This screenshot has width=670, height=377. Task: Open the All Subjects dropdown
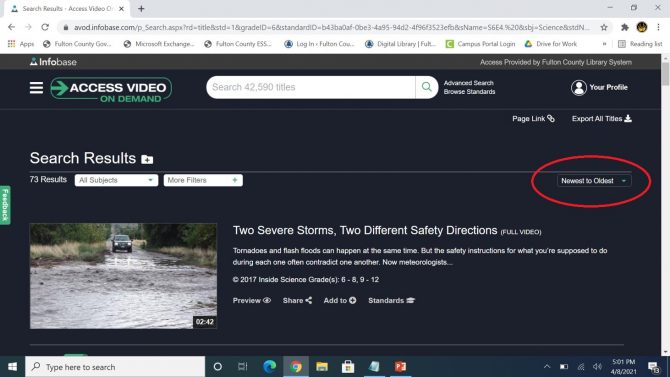(x=116, y=180)
